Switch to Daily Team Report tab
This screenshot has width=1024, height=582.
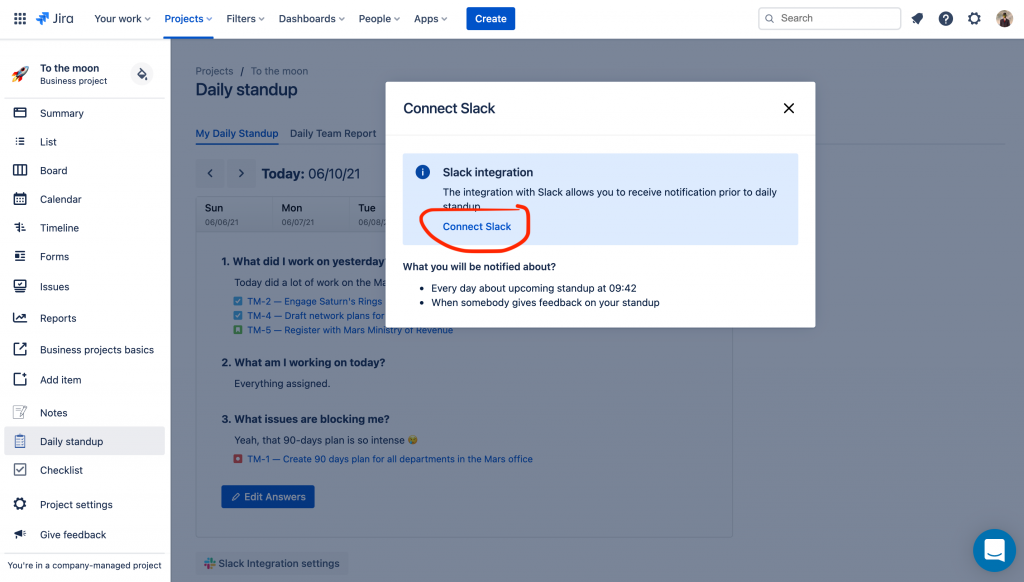tap(333, 133)
